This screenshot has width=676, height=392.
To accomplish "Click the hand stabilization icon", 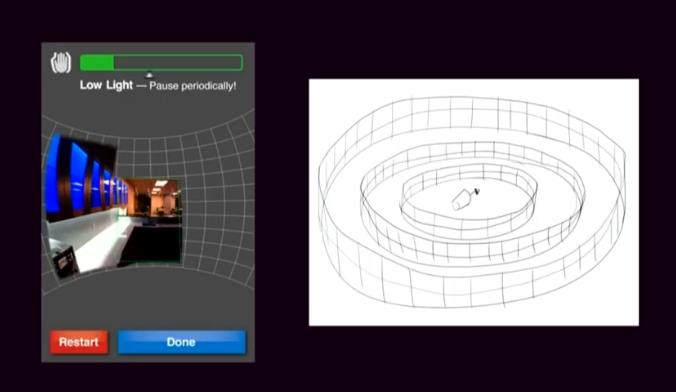I will (x=61, y=63).
